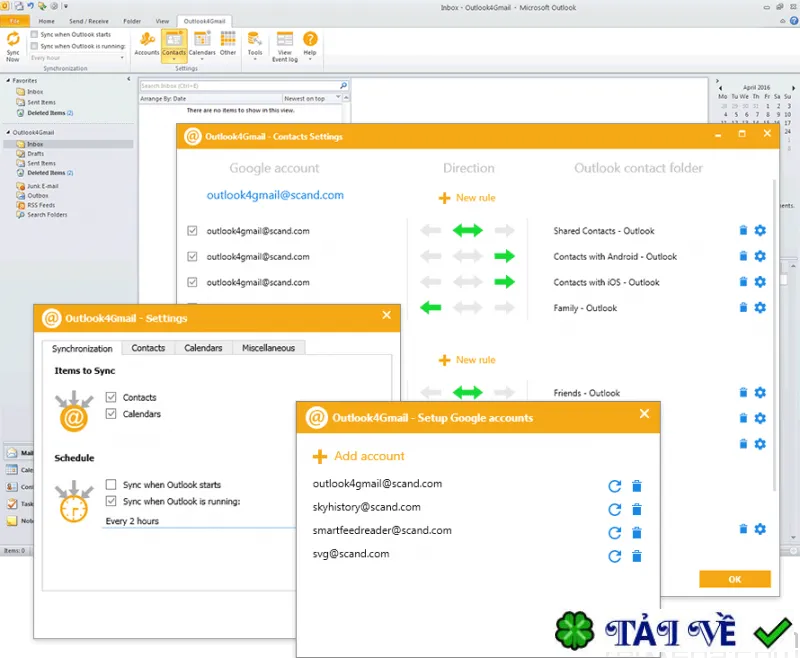Click the Sync Now ribbon icon

pyautogui.click(x=13, y=46)
